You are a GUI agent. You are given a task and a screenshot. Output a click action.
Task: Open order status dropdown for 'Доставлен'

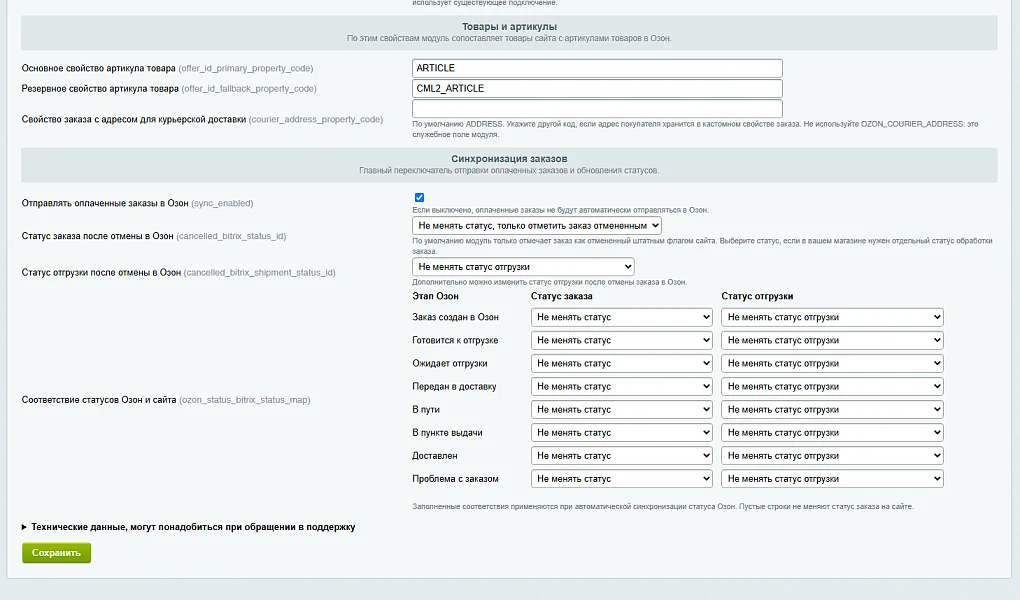pyautogui.click(x=622, y=456)
